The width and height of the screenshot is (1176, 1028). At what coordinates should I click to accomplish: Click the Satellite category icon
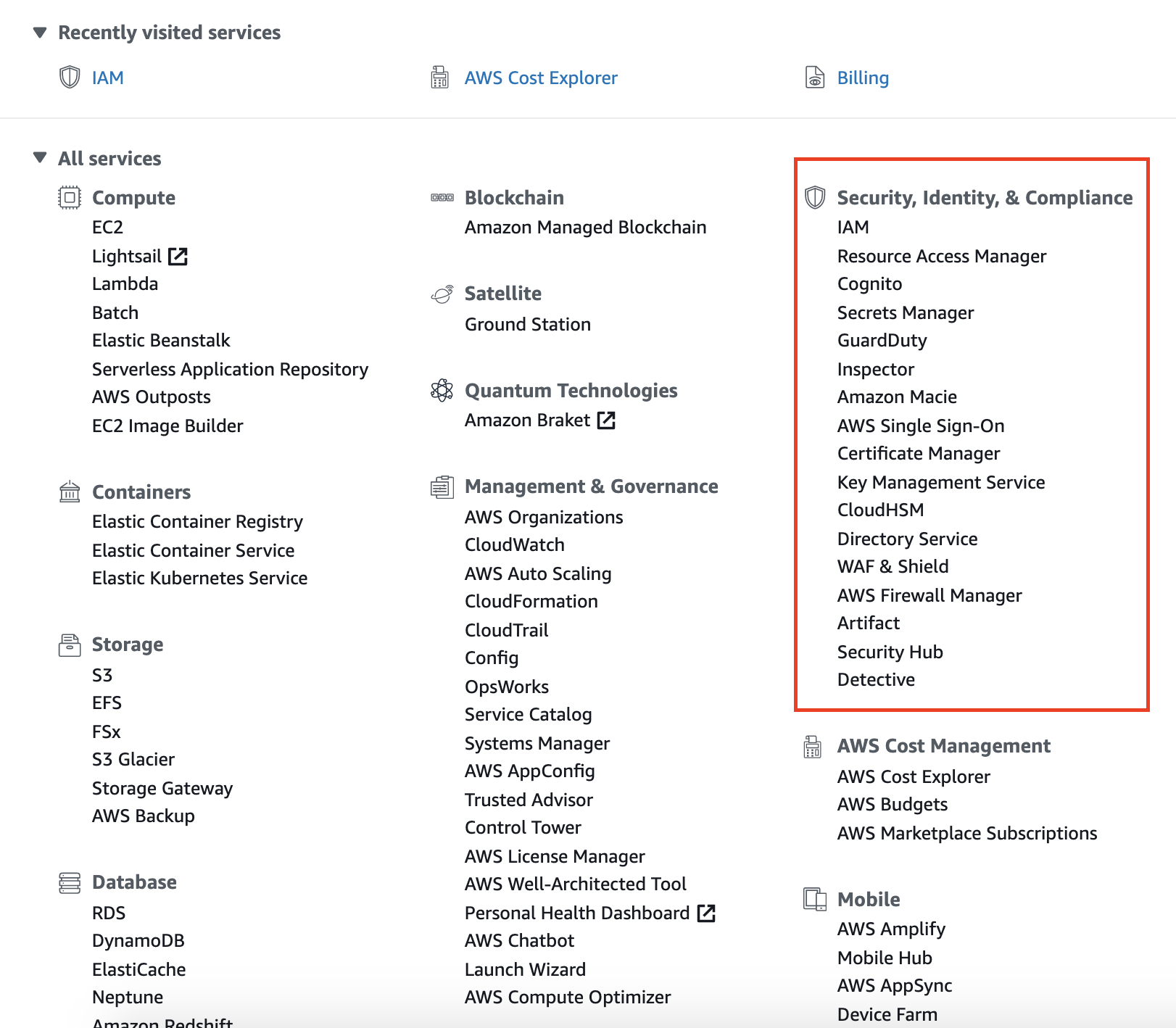442,294
